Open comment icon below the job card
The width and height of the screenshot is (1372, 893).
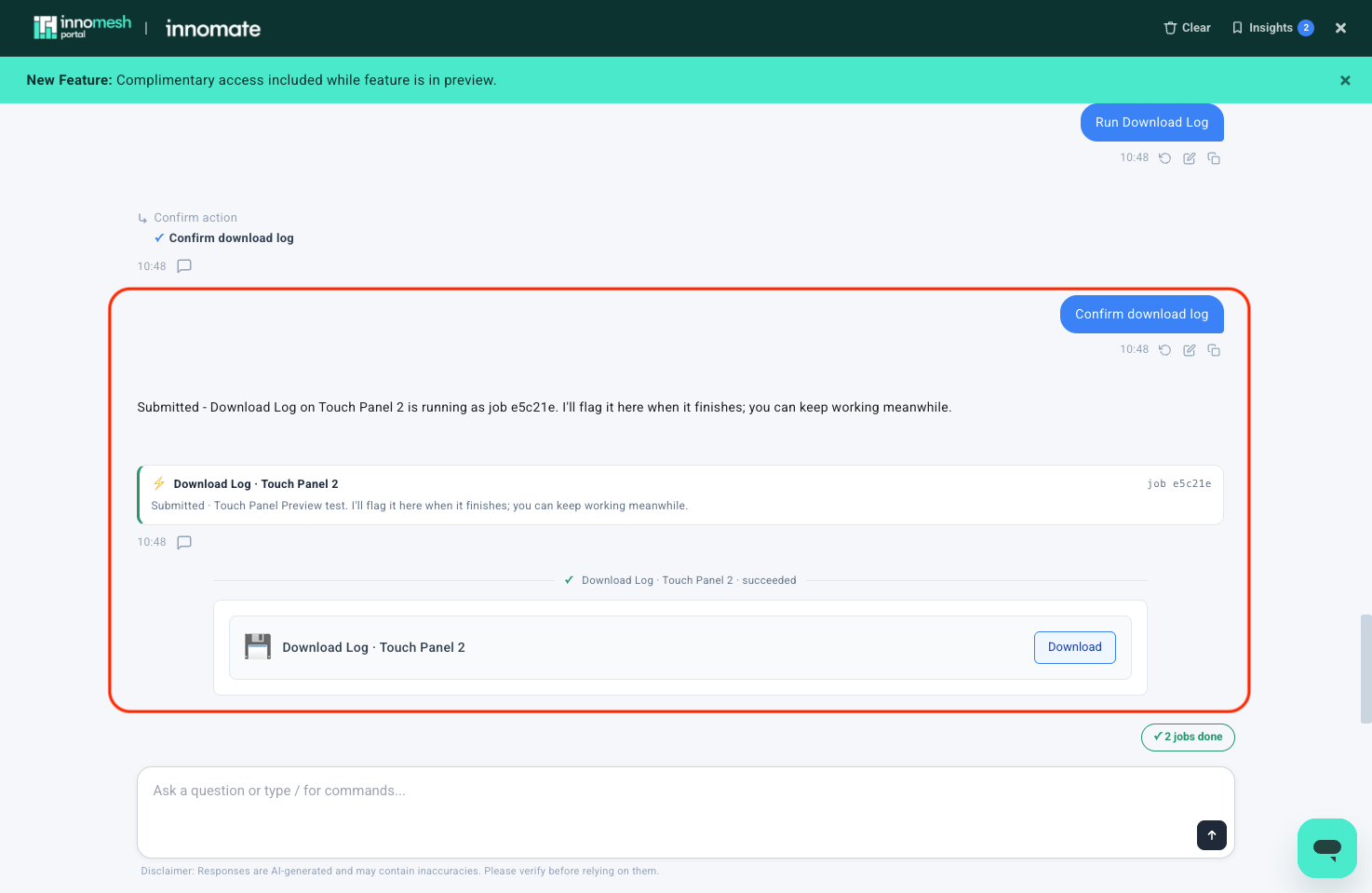[184, 542]
